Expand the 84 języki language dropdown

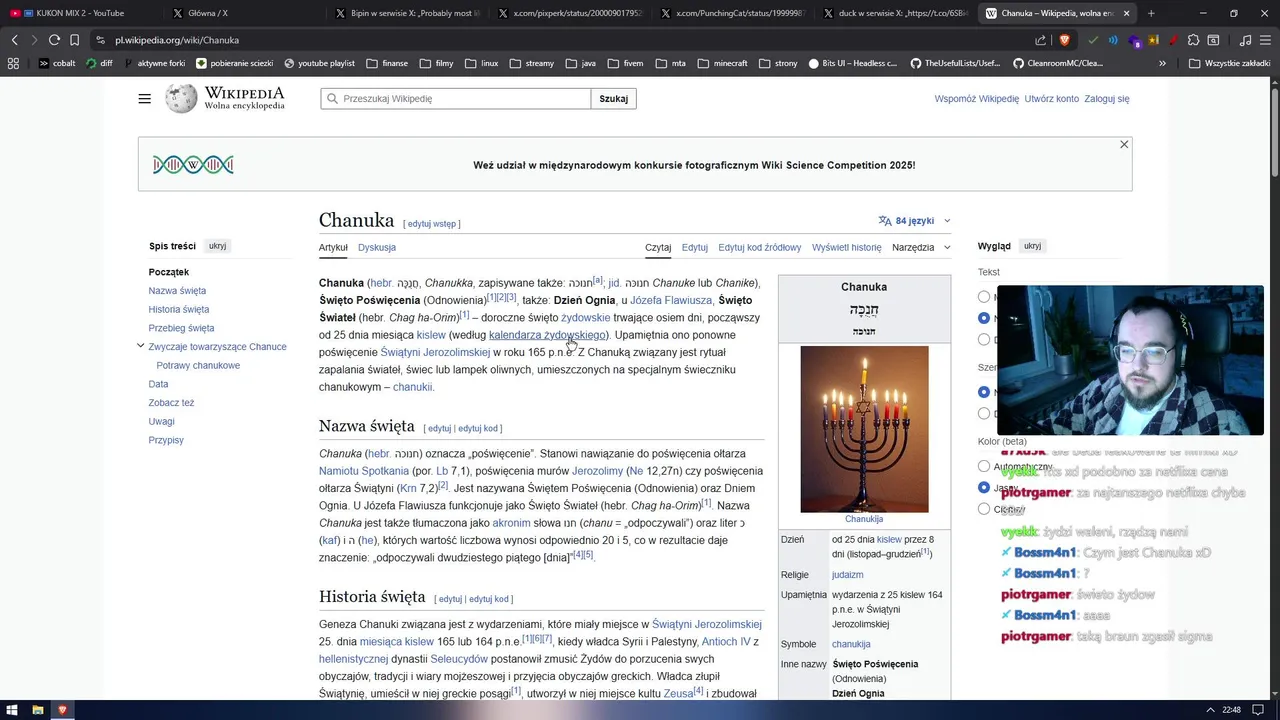pos(915,221)
